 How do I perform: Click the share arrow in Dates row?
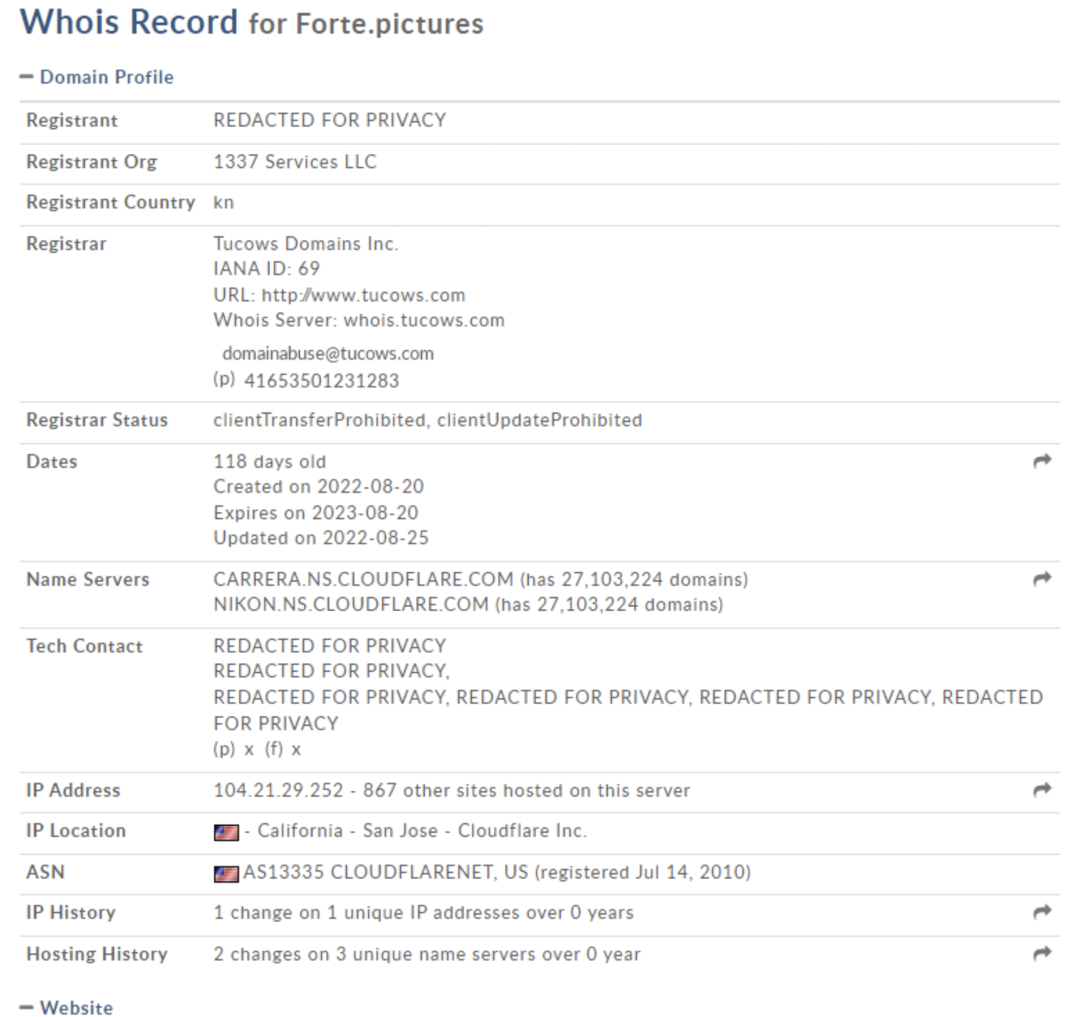(x=1042, y=461)
